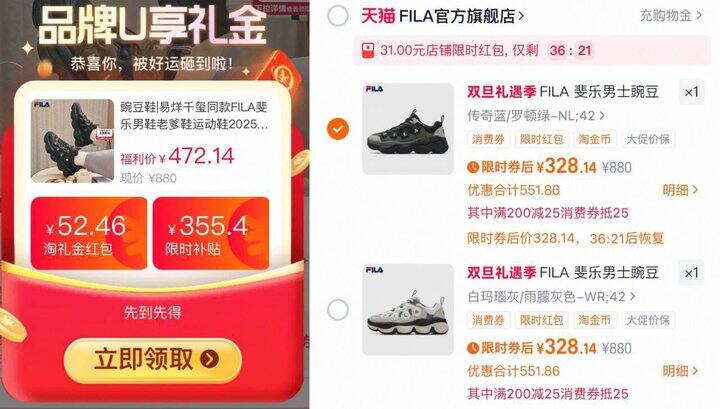Open 充购物金 link at top right
The image size is (720, 409).
coord(671,16)
